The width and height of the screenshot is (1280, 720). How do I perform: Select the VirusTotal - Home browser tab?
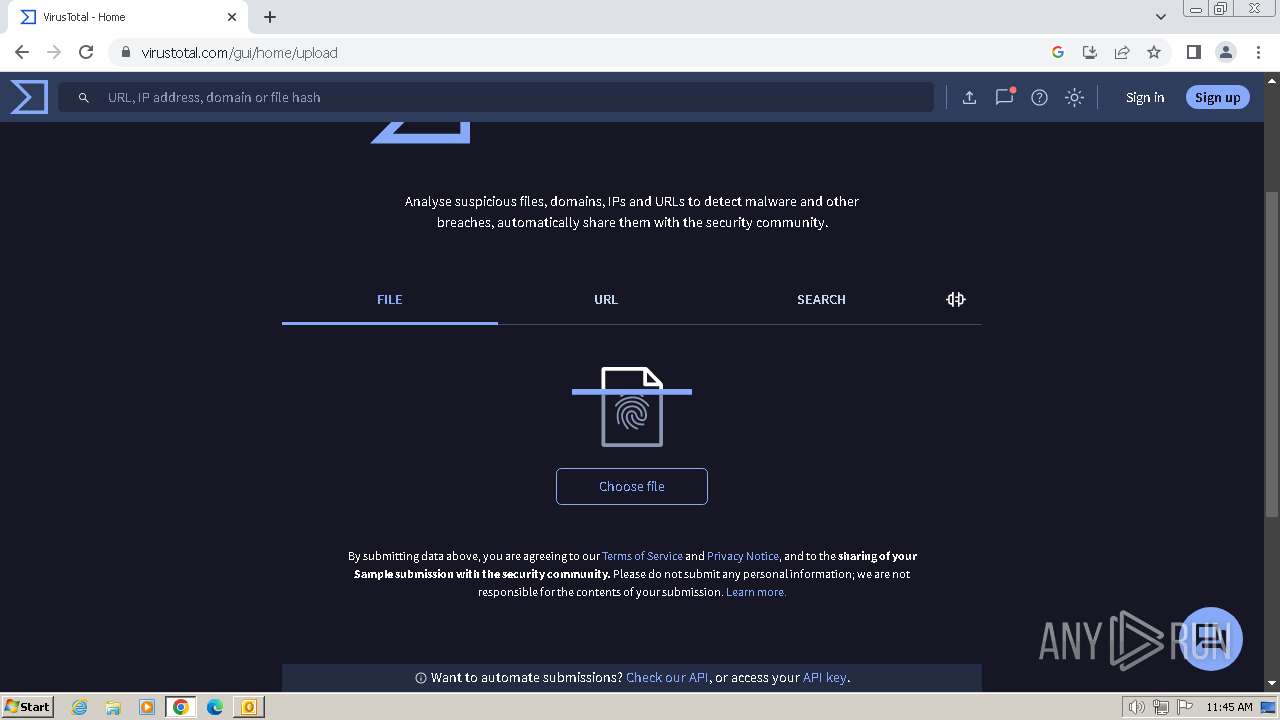coord(128,17)
